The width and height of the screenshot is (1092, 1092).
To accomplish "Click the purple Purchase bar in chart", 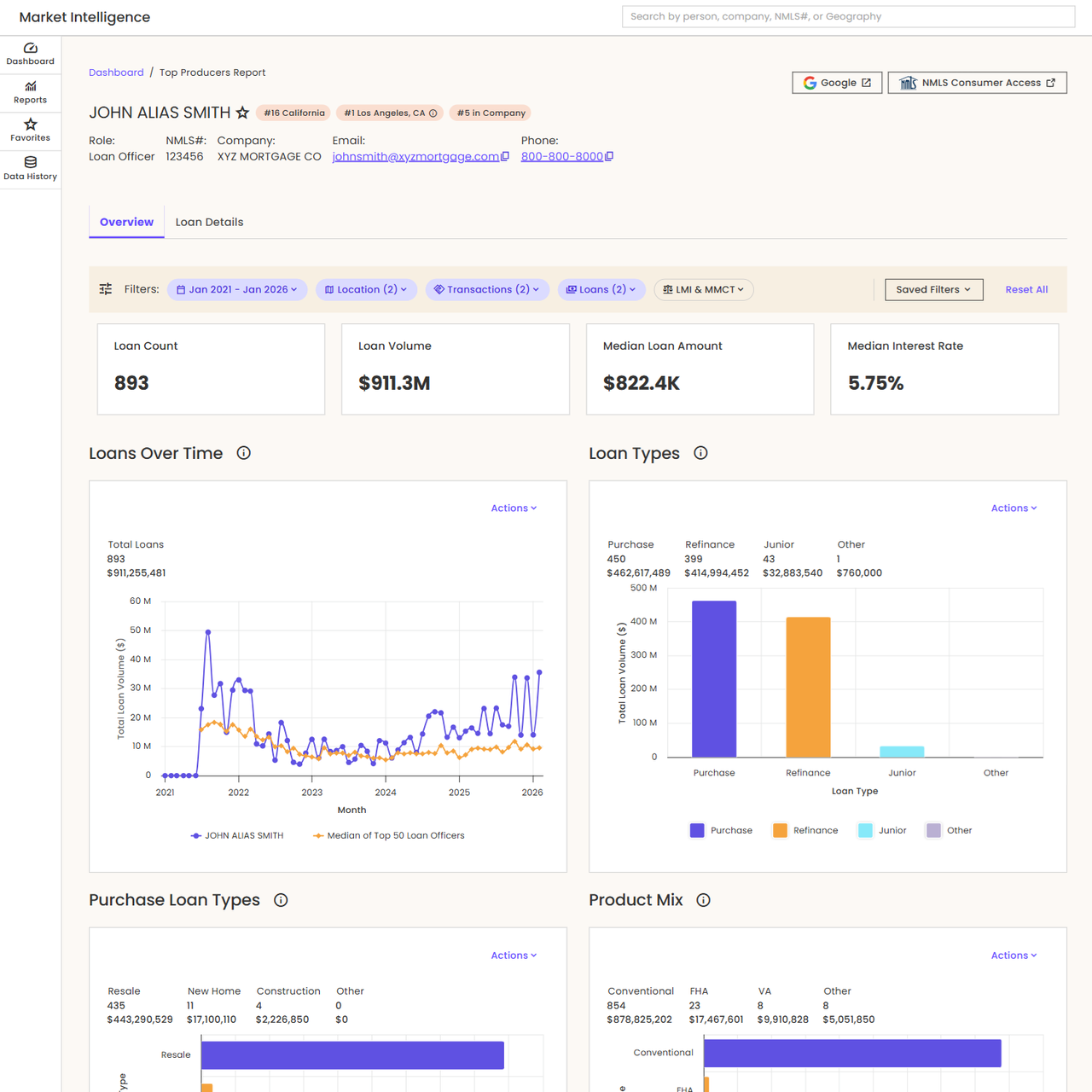I will click(714, 679).
